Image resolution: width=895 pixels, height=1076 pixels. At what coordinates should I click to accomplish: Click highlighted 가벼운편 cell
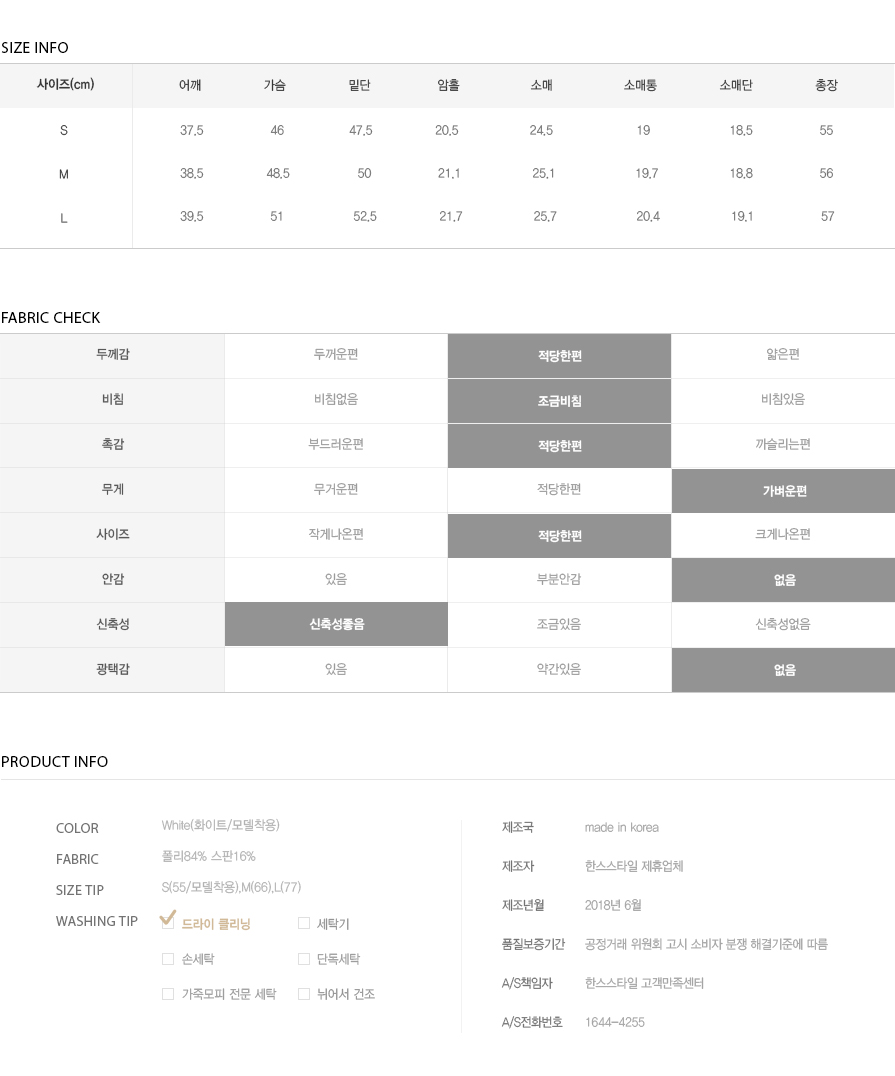click(784, 491)
